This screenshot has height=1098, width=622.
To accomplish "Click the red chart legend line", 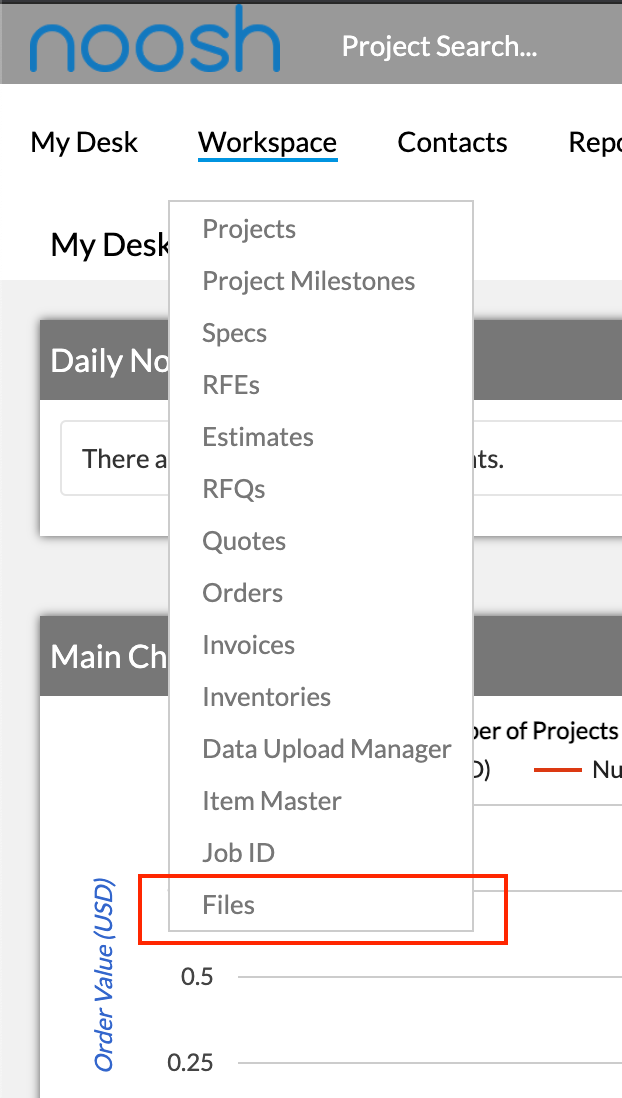I will (x=558, y=770).
